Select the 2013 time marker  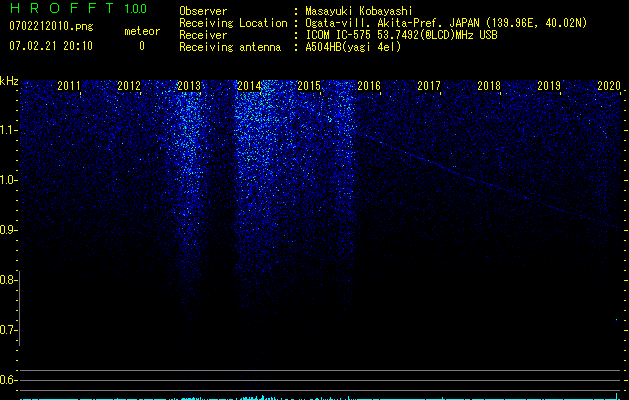(189, 85)
